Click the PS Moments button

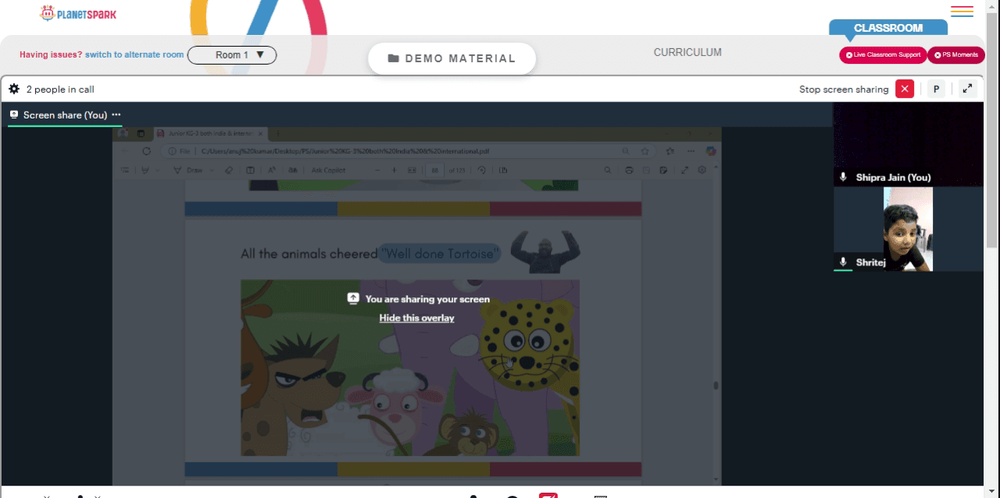coord(955,55)
